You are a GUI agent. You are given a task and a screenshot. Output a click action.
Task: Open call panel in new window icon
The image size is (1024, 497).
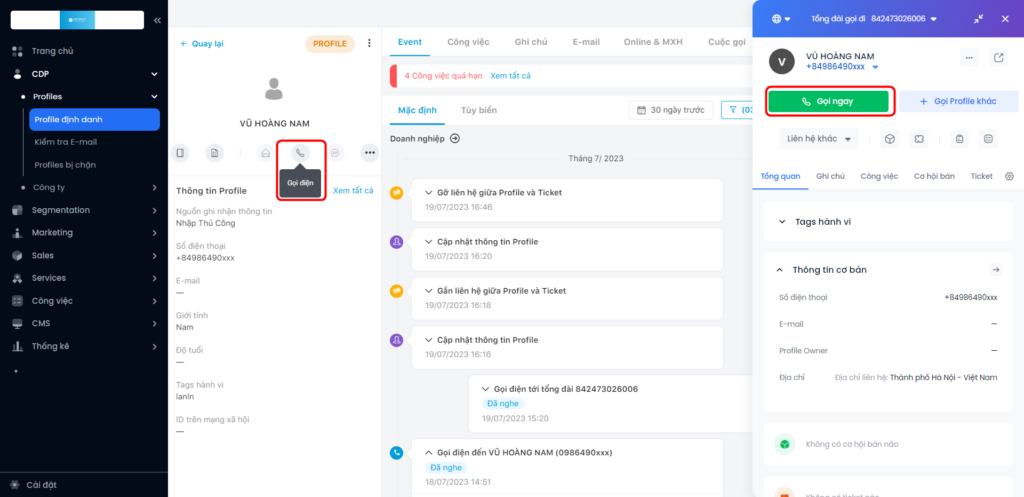(x=998, y=58)
